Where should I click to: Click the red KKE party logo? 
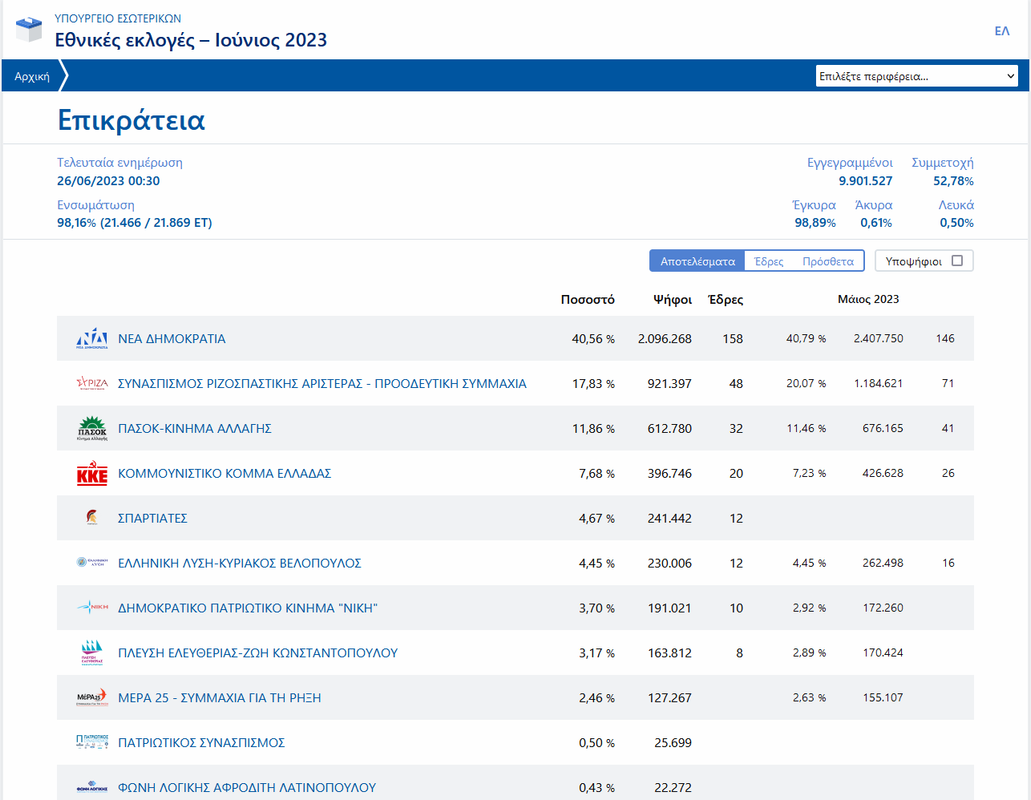(92, 473)
